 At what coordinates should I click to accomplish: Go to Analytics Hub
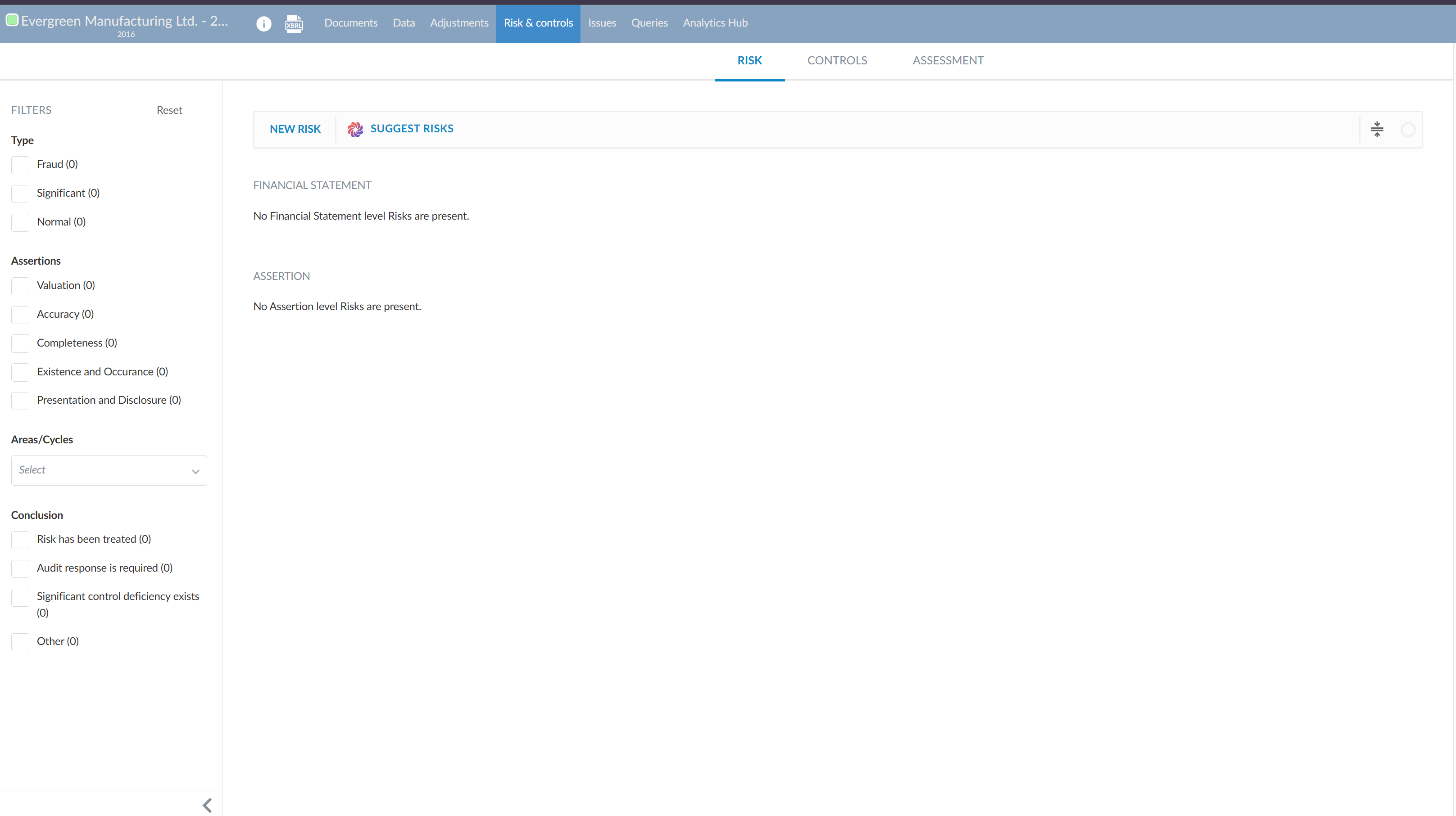715,23
